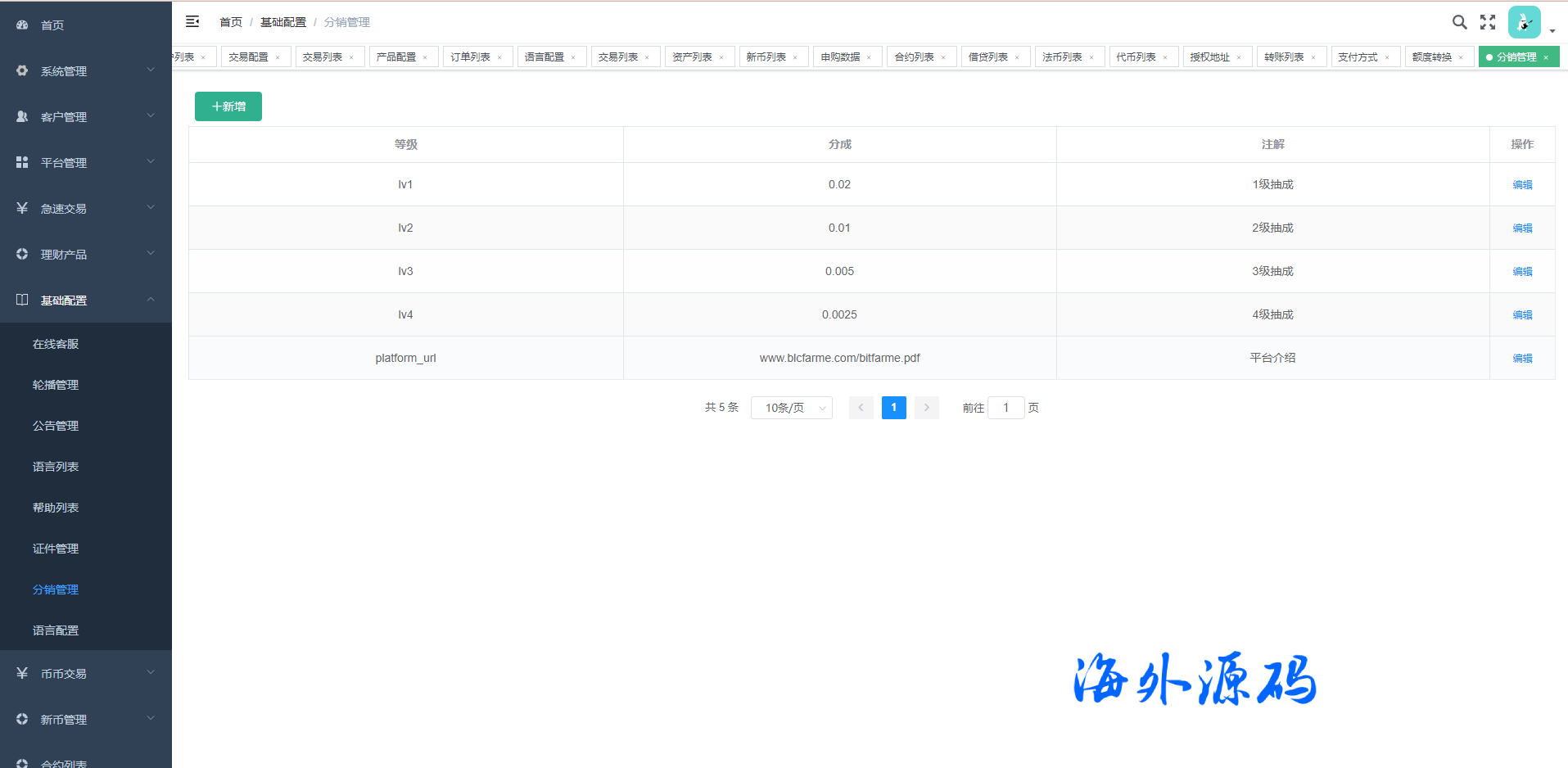1568x768 pixels.
Task: Click the 平台管理 grid icon
Action: click(22, 163)
